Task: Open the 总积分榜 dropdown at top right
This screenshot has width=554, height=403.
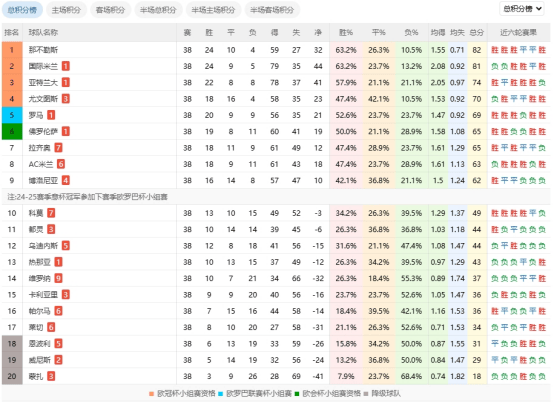Action: pos(523,9)
